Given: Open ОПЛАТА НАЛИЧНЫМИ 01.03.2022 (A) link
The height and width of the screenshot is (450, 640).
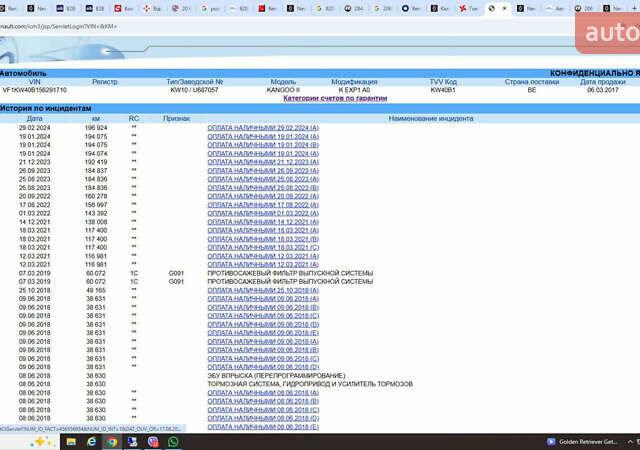Looking at the screenshot, I should (262, 213).
